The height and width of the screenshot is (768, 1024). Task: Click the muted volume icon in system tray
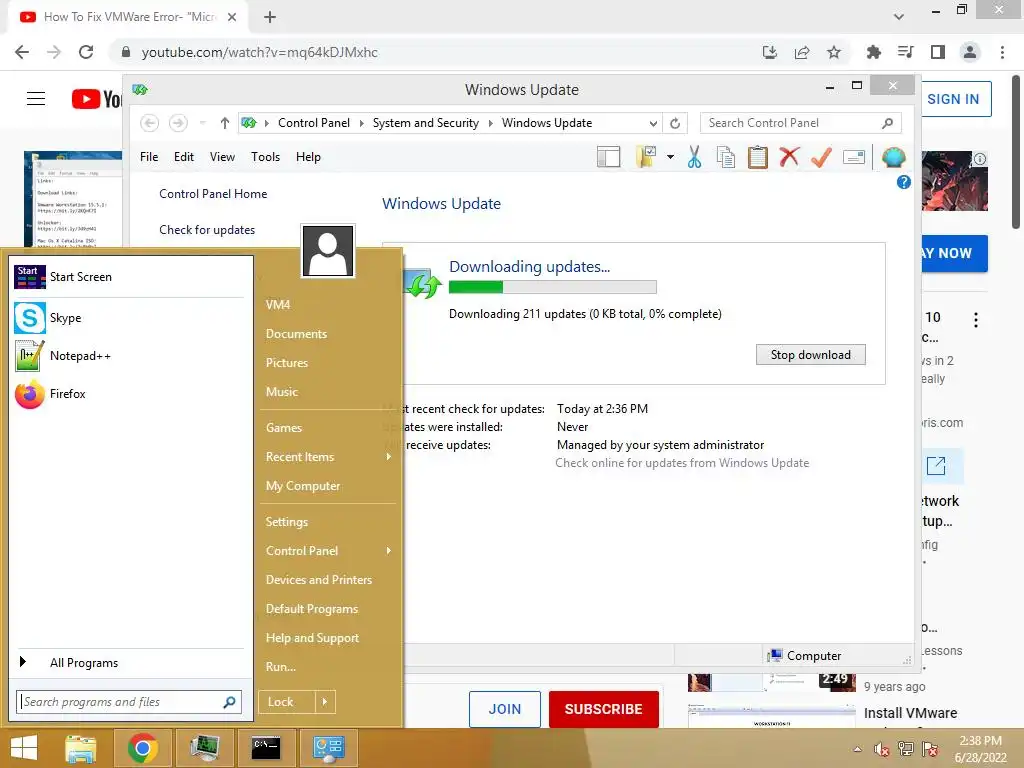[882, 749]
